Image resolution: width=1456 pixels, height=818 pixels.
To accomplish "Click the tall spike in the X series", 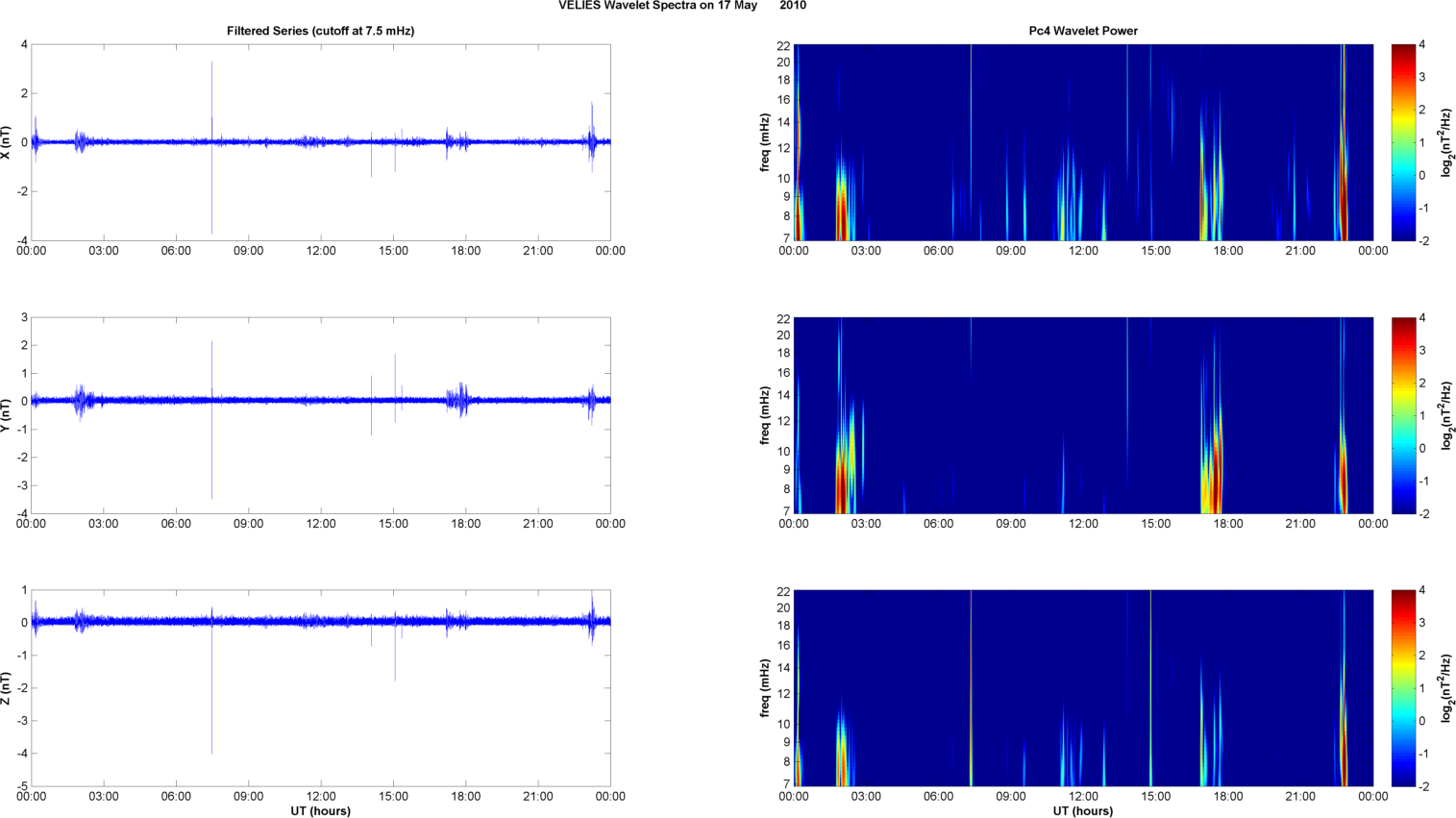I will (211, 96).
